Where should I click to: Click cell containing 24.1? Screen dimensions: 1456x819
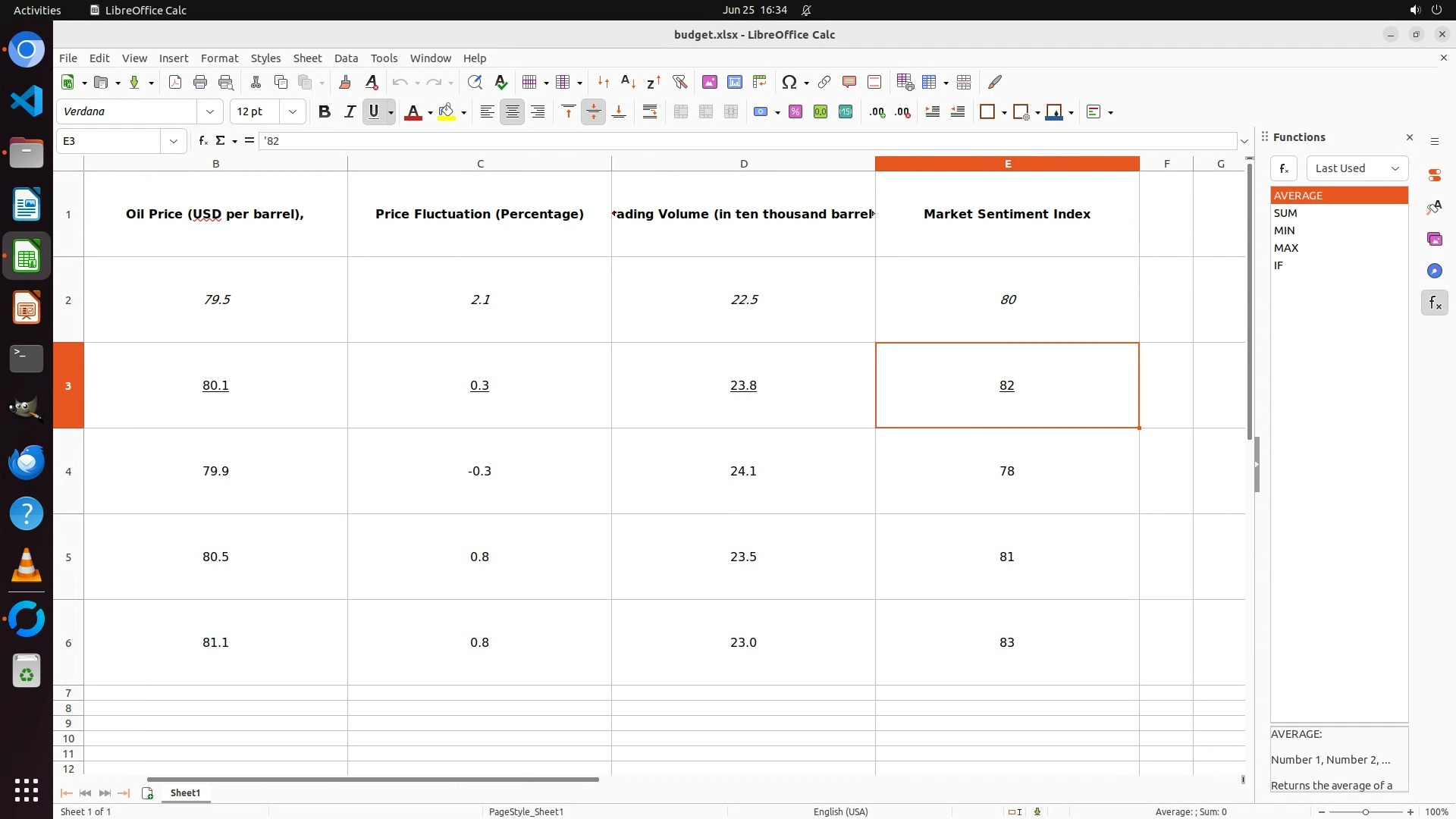coord(743,471)
